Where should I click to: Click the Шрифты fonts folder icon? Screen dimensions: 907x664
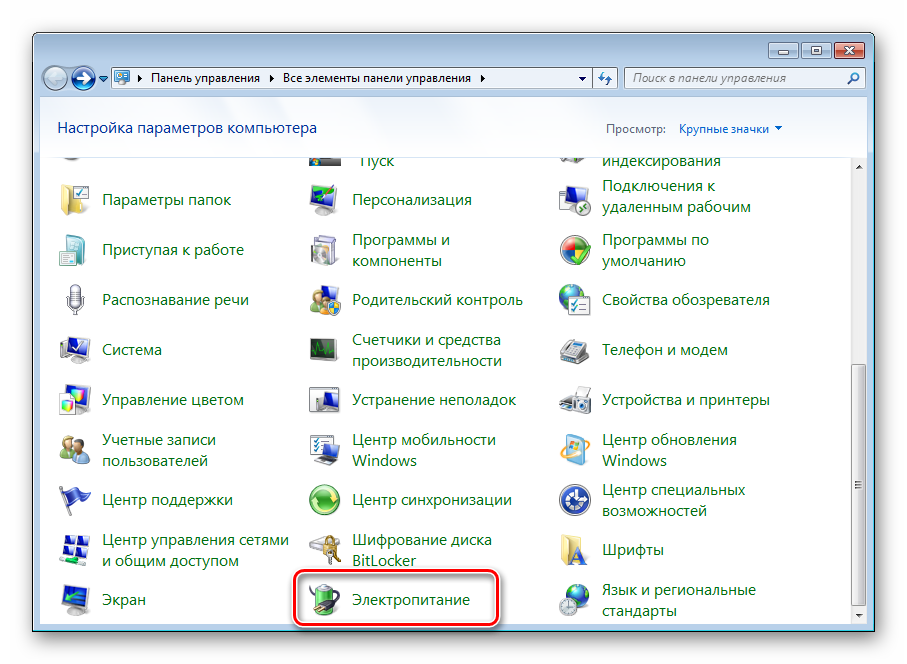[x=575, y=550]
